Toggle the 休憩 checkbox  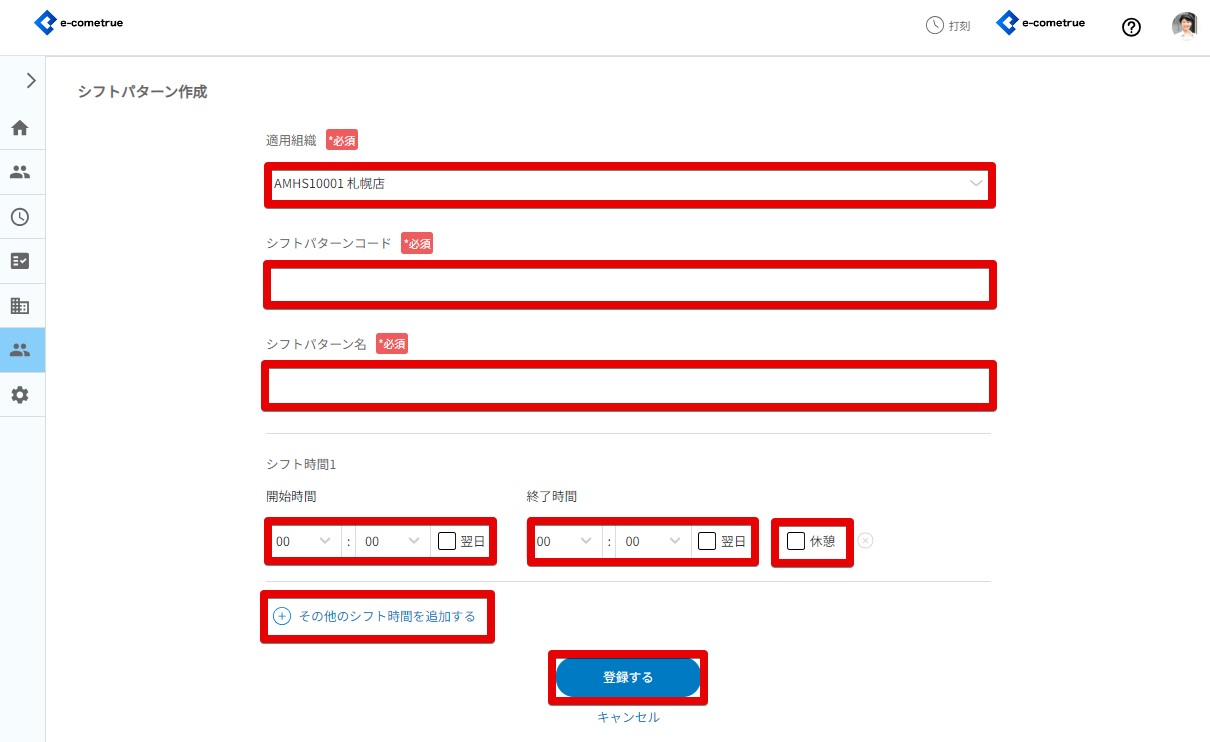[x=796, y=541]
